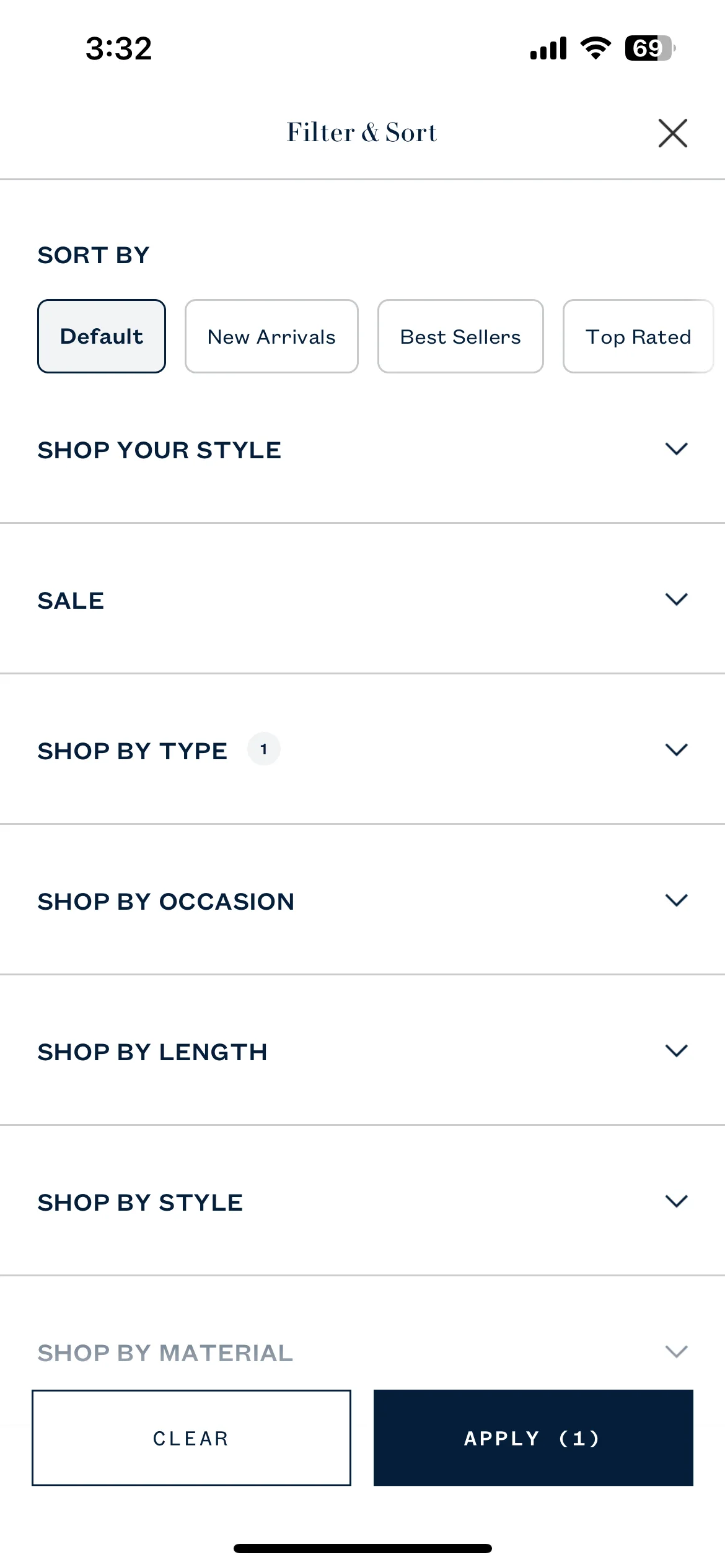
Task: Sort products by Top Rated
Action: tap(638, 336)
